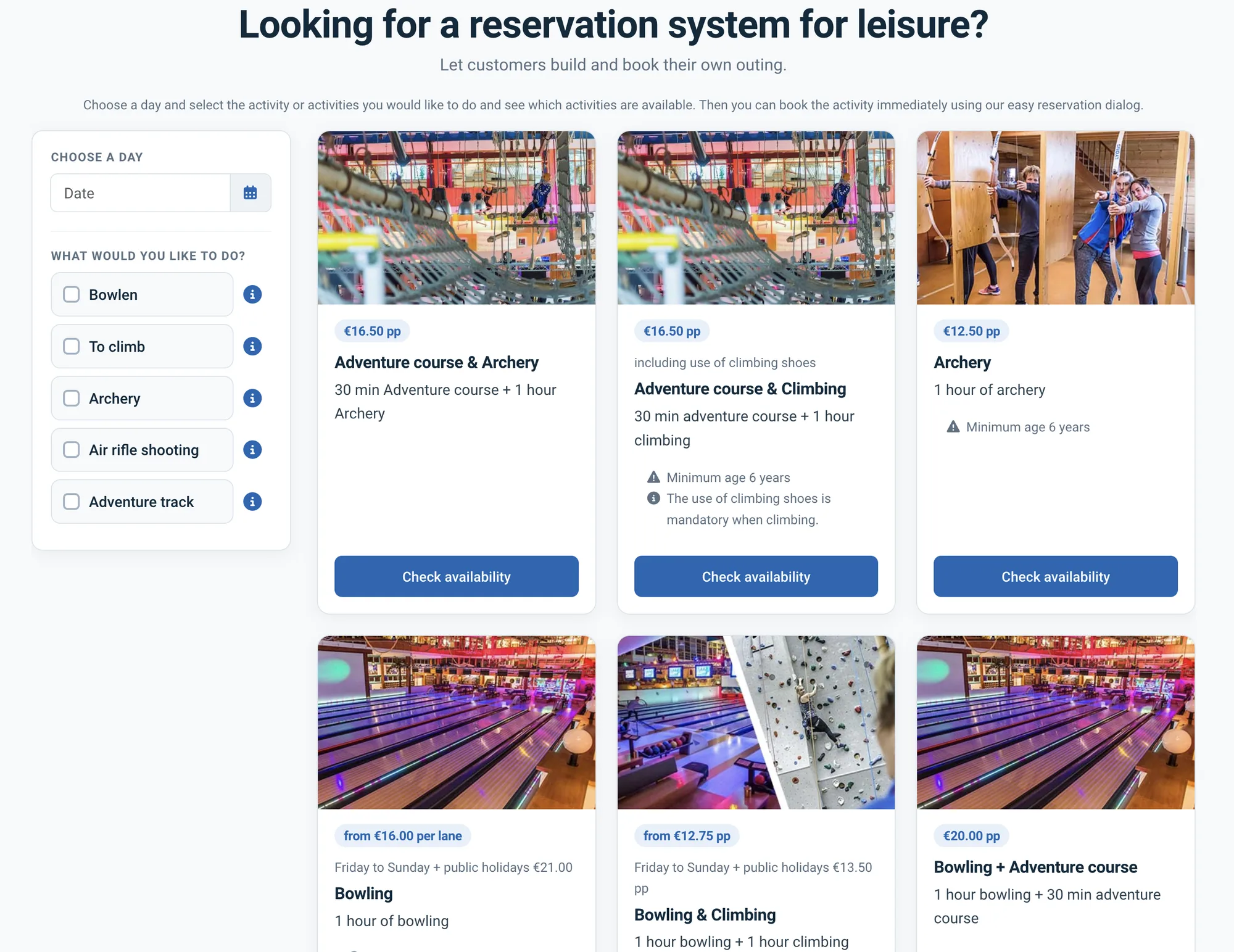Open Adventure course & Archery card image
The image size is (1234, 952).
457,218
